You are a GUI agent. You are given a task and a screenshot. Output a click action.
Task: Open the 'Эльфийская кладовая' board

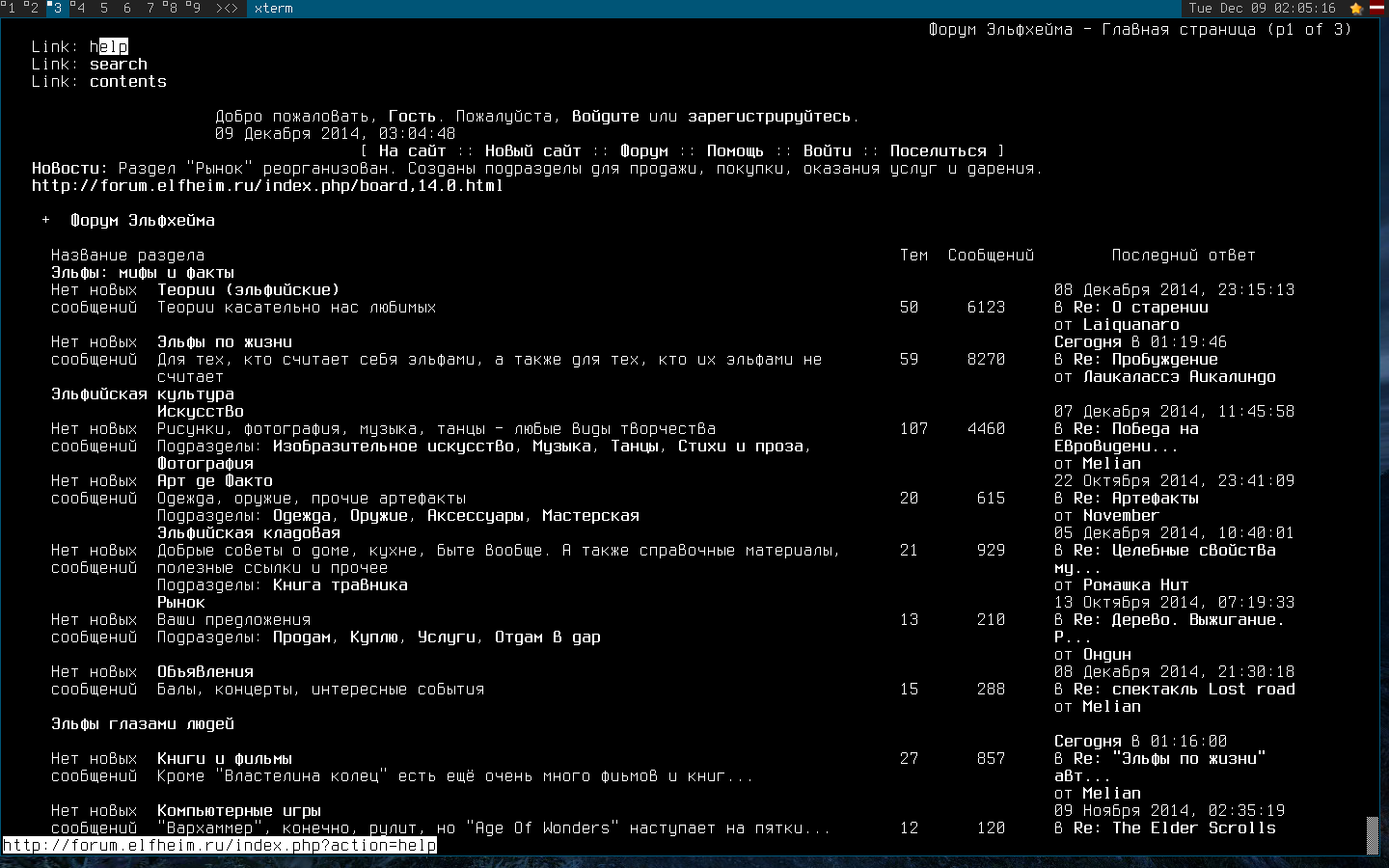point(249,532)
